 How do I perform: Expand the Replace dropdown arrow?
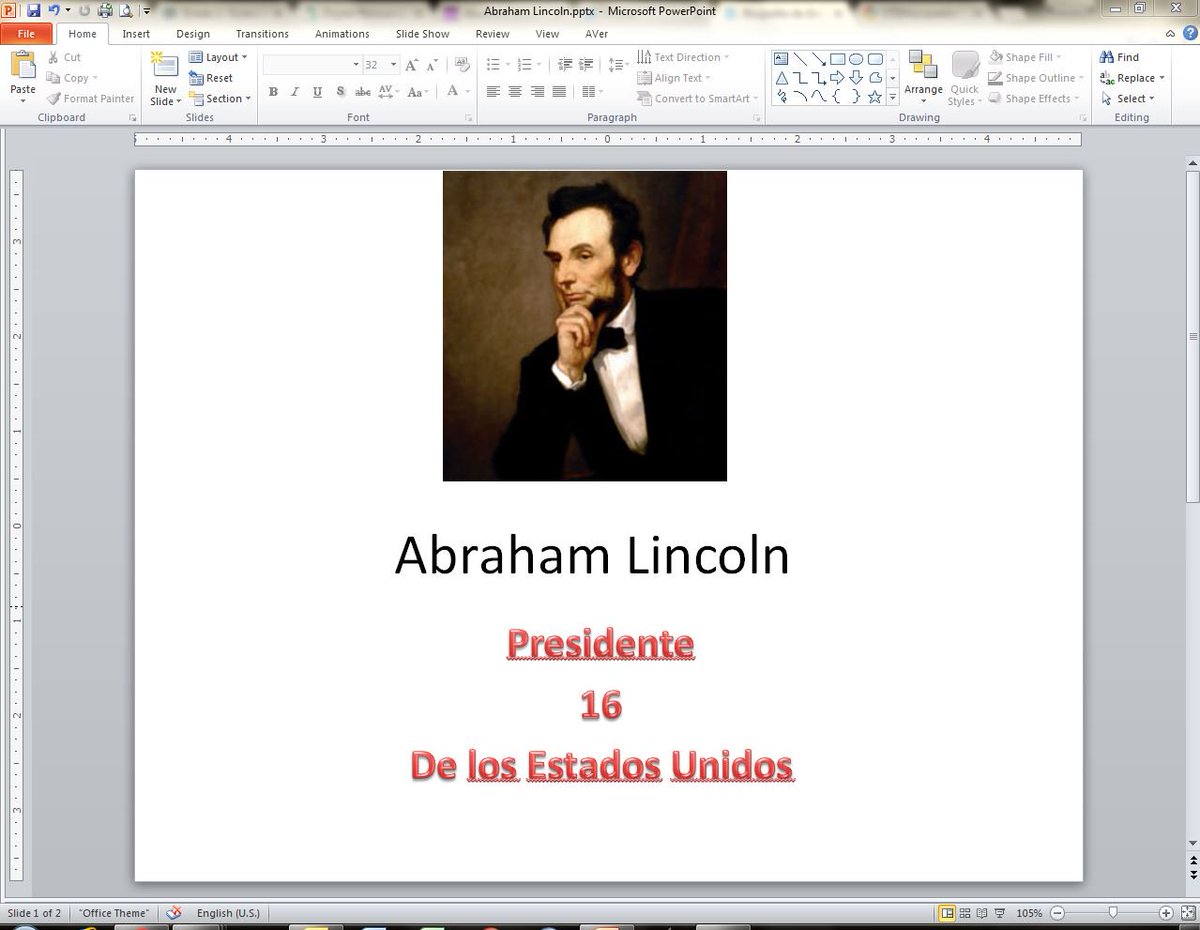[1162, 78]
